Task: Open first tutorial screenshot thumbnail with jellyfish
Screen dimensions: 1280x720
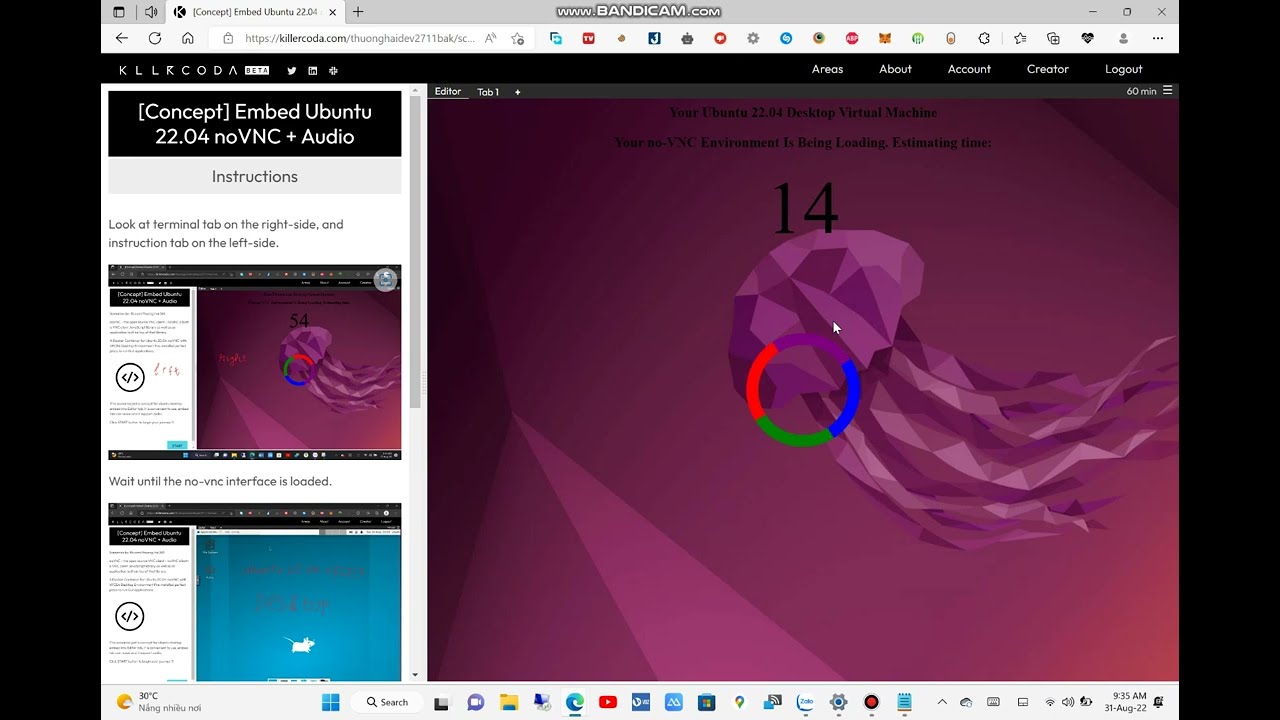Action: [255, 362]
